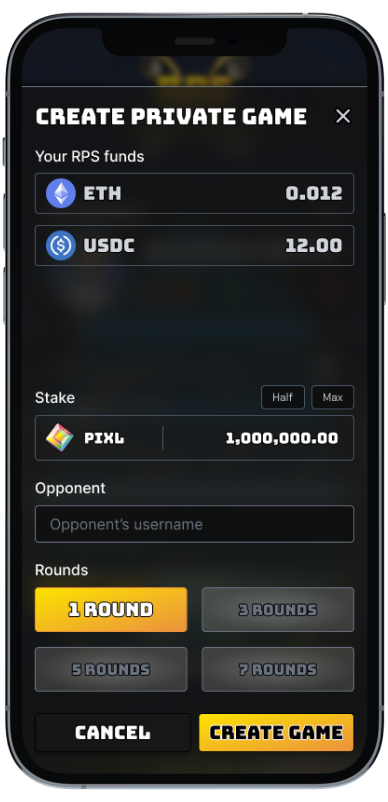Click the USDC dollar coin icon
Image resolution: width=388 pixels, height=802 pixels.
click(61, 246)
